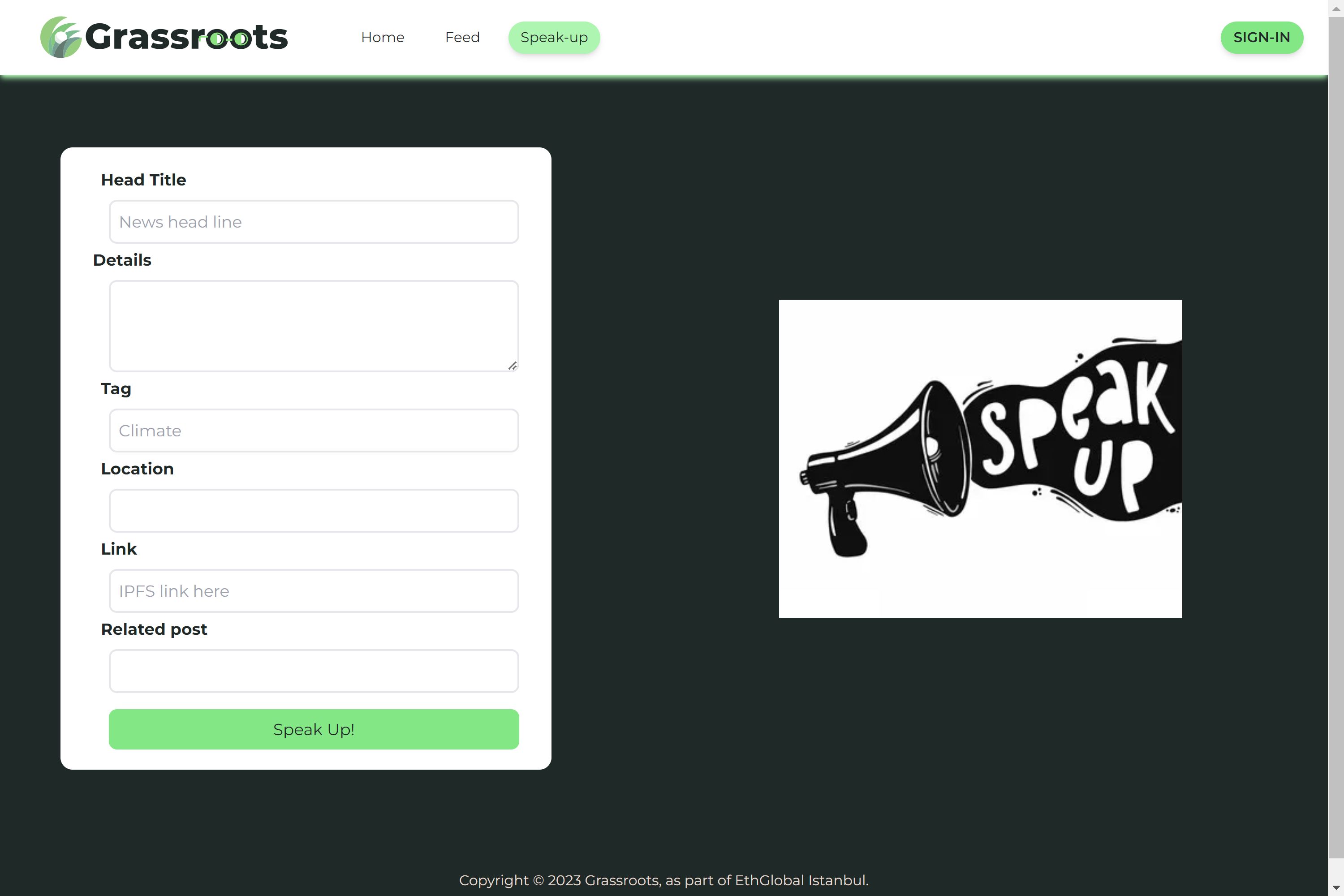1344x896 pixels.
Task: Click the Feed navigation menu item
Action: pos(462,37)
